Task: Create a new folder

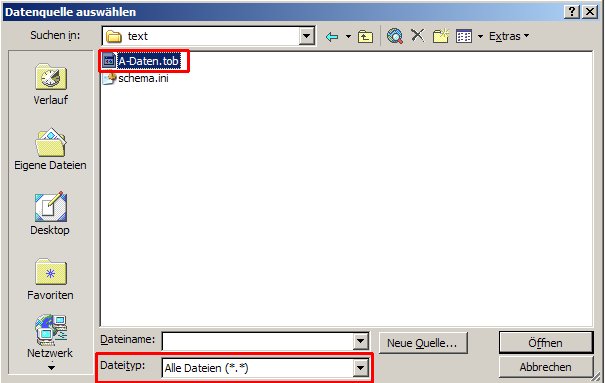Action: pyautogui.click(x=441, y=36)
